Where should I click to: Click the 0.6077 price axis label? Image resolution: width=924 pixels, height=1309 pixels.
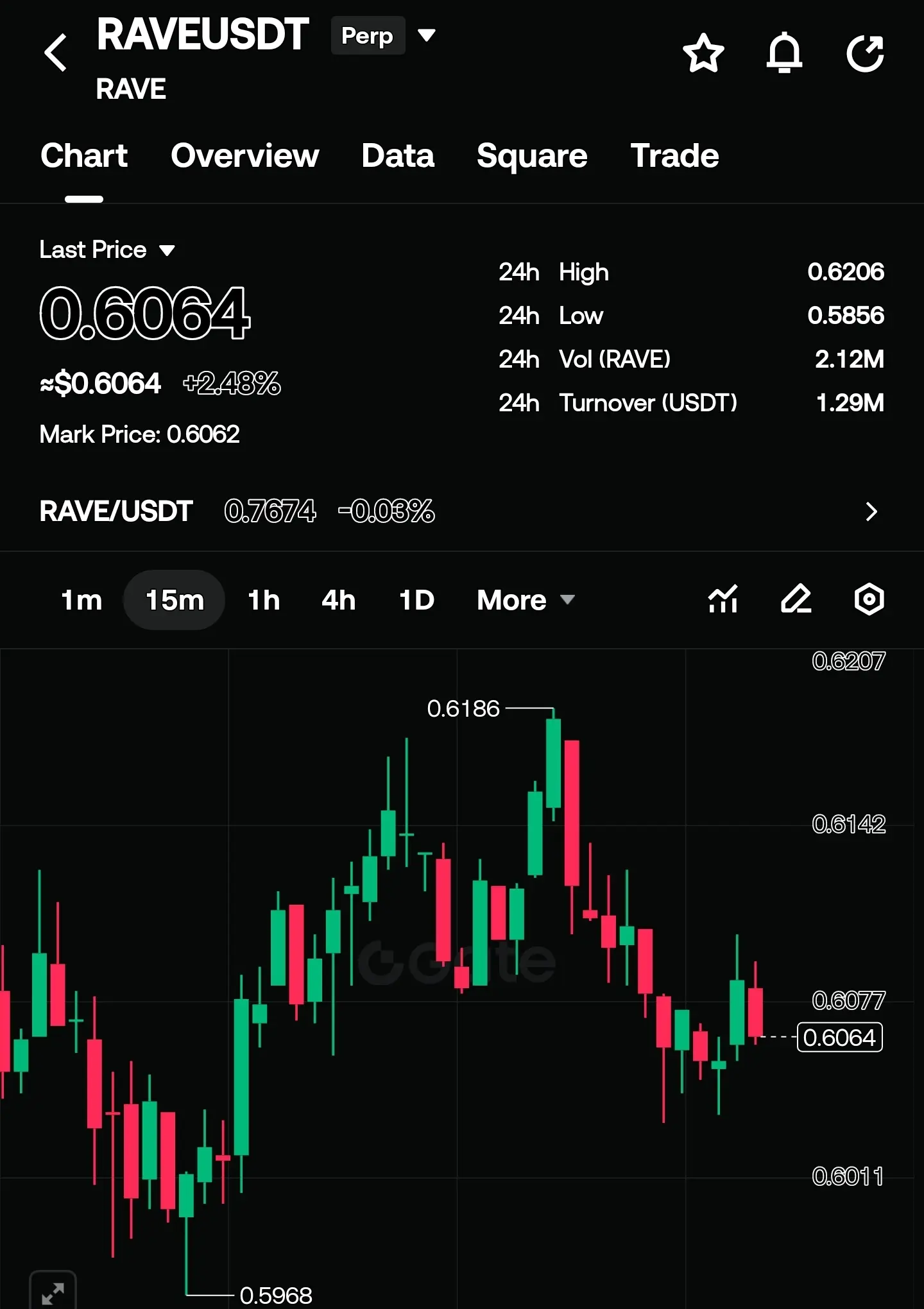coord(848,1000)
